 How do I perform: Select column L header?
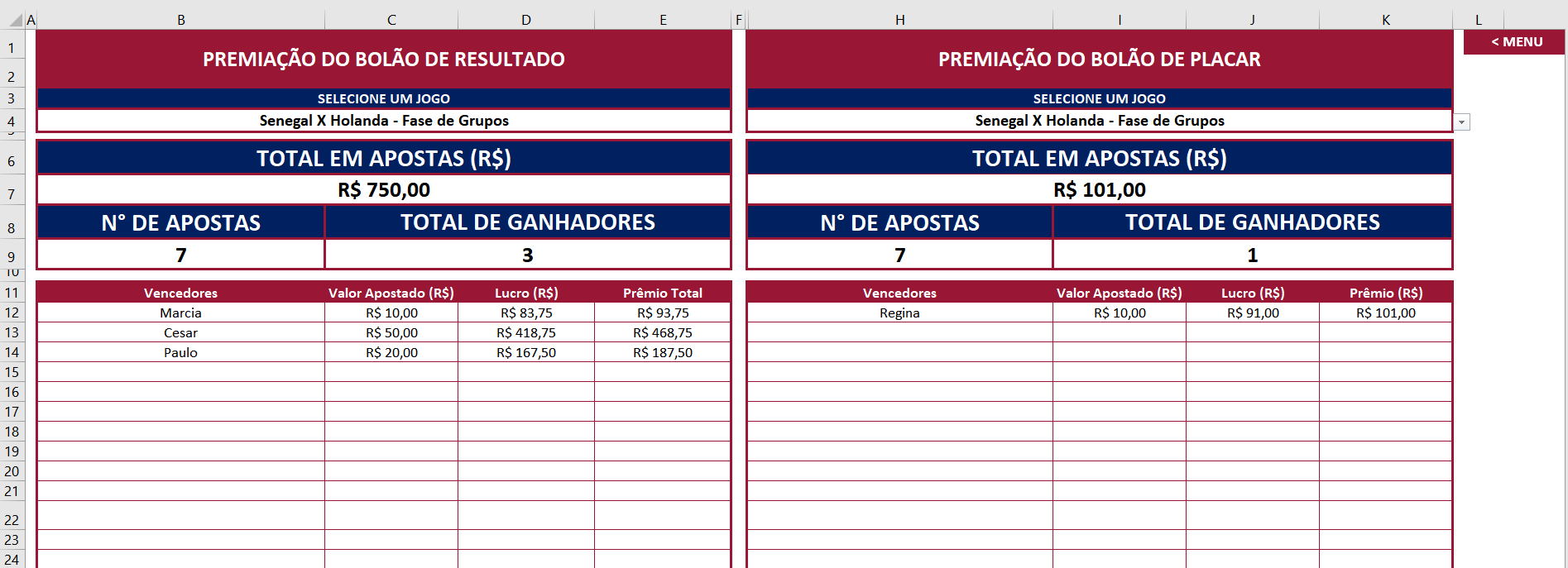[x=1479, y=20]
